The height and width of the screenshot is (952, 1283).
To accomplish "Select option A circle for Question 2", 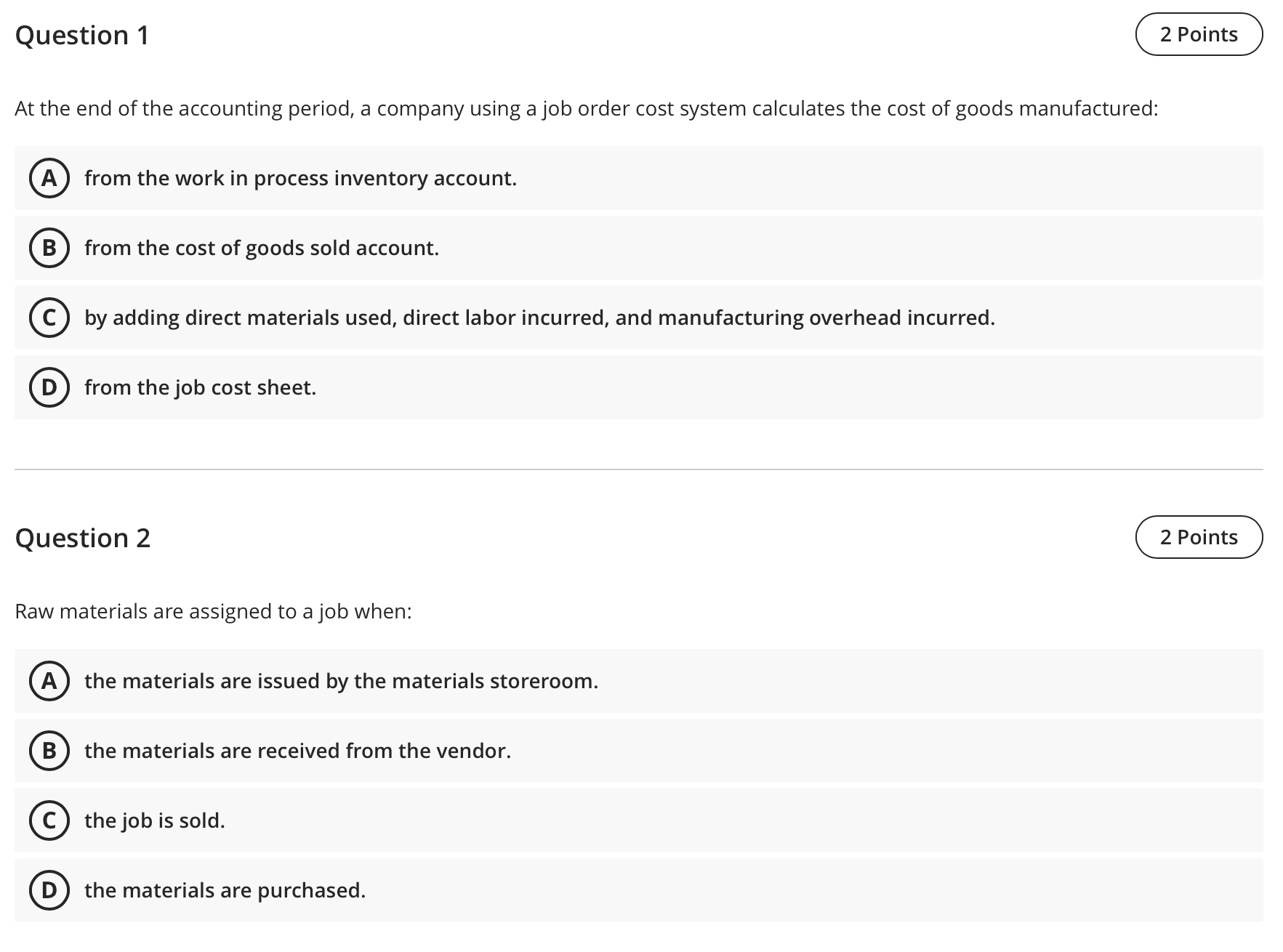I will coord(49,681).
